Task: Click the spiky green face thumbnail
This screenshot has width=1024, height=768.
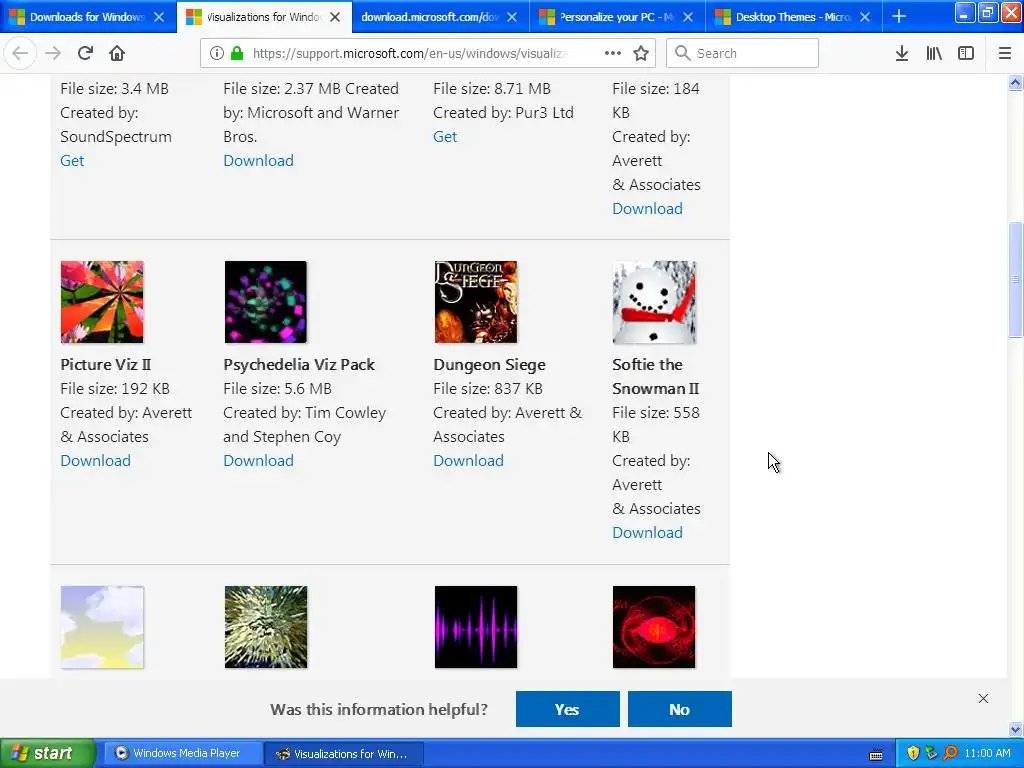Action: click(265, 627)
